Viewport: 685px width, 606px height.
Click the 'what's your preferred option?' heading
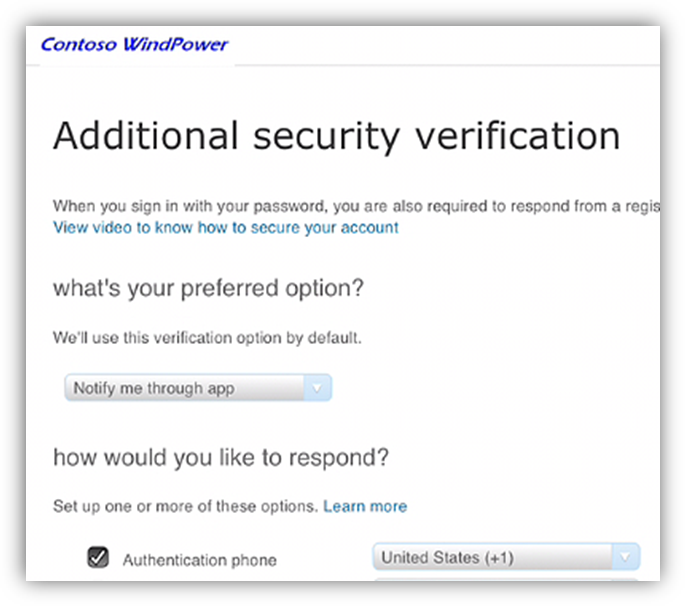point(208,289)
